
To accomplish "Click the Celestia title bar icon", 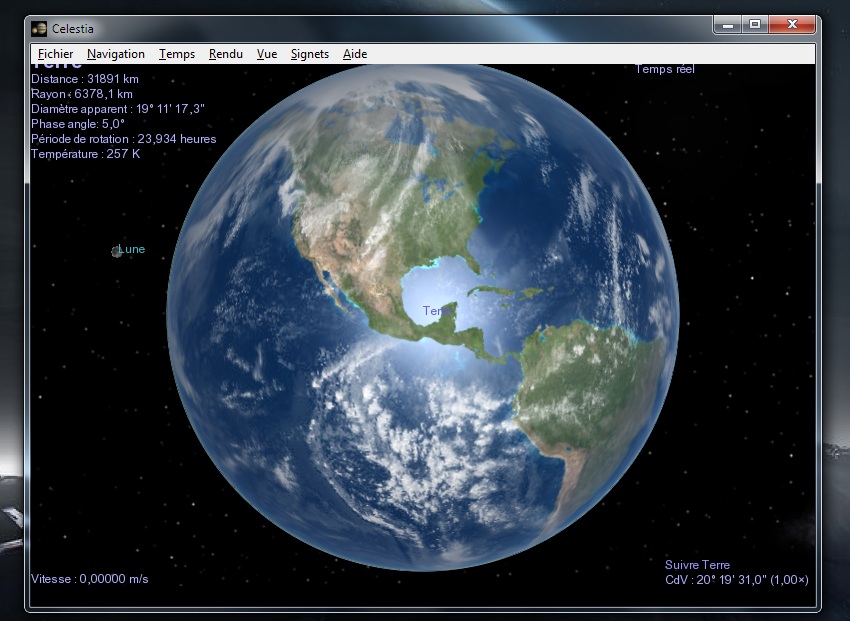I will click(x=39, y=29).
